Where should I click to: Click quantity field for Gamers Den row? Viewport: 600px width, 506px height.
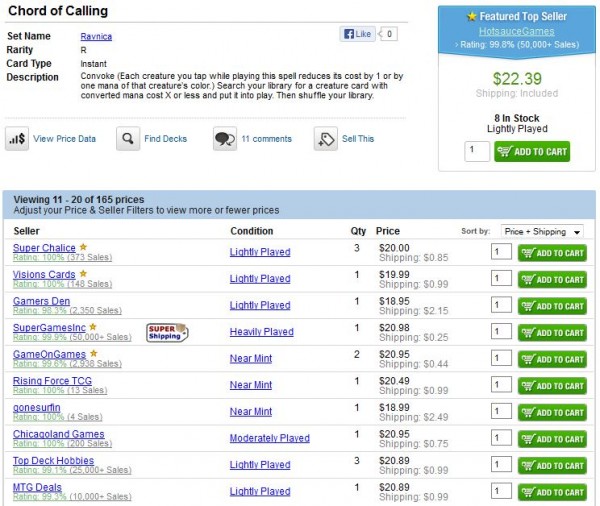pyautogui.click(x=501, y=306)
